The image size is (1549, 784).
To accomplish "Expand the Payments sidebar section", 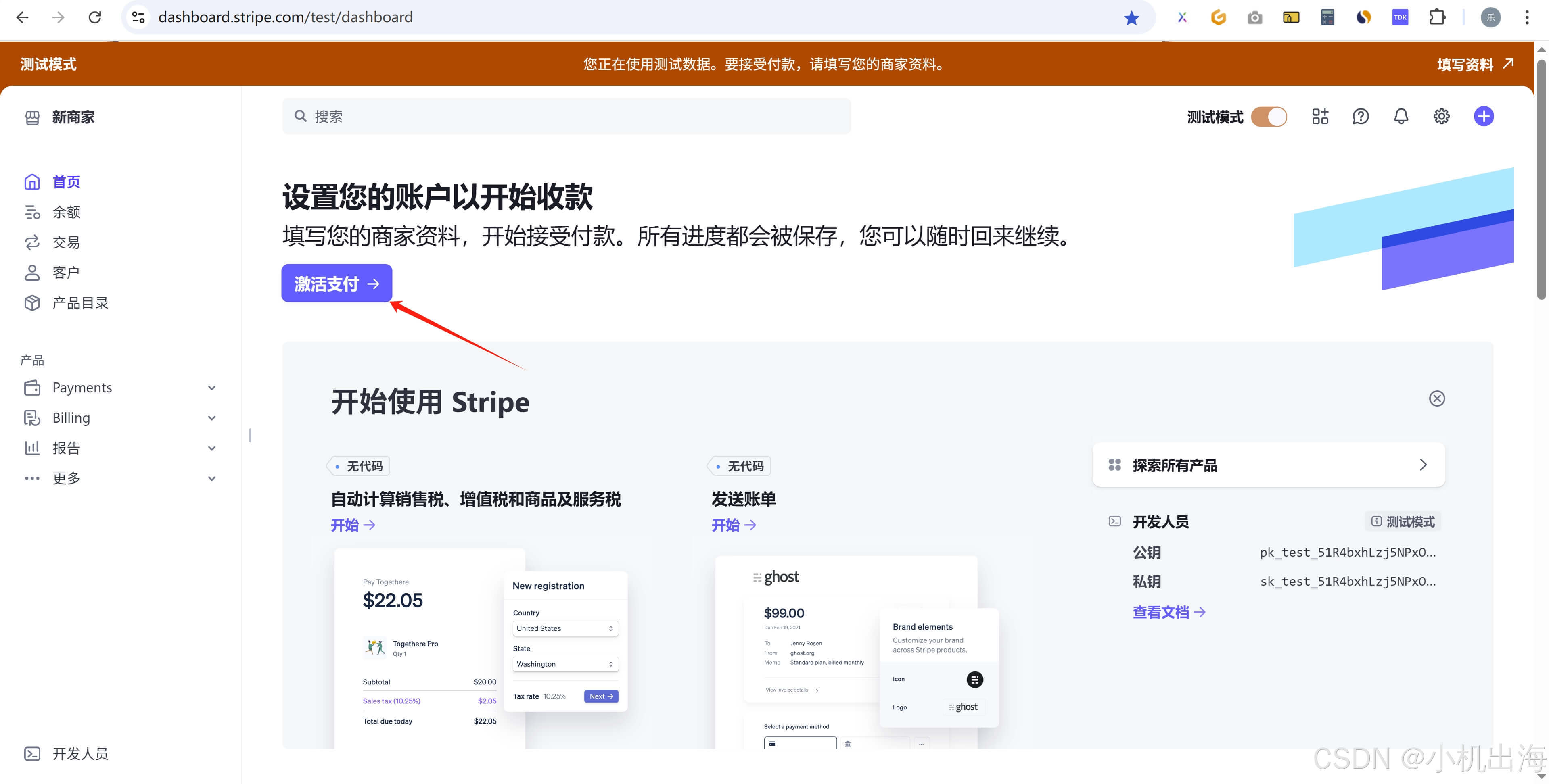I will (212, 388).
